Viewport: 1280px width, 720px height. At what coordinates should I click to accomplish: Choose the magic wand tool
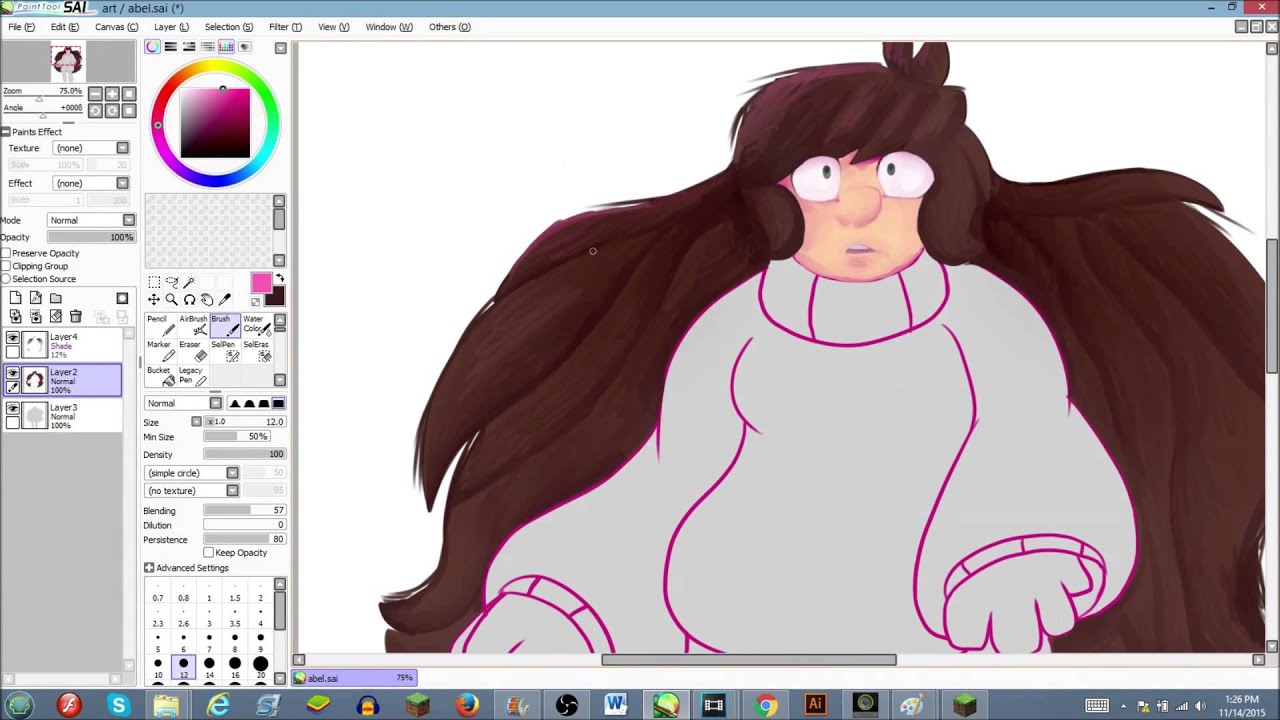(x=189, y=283)
